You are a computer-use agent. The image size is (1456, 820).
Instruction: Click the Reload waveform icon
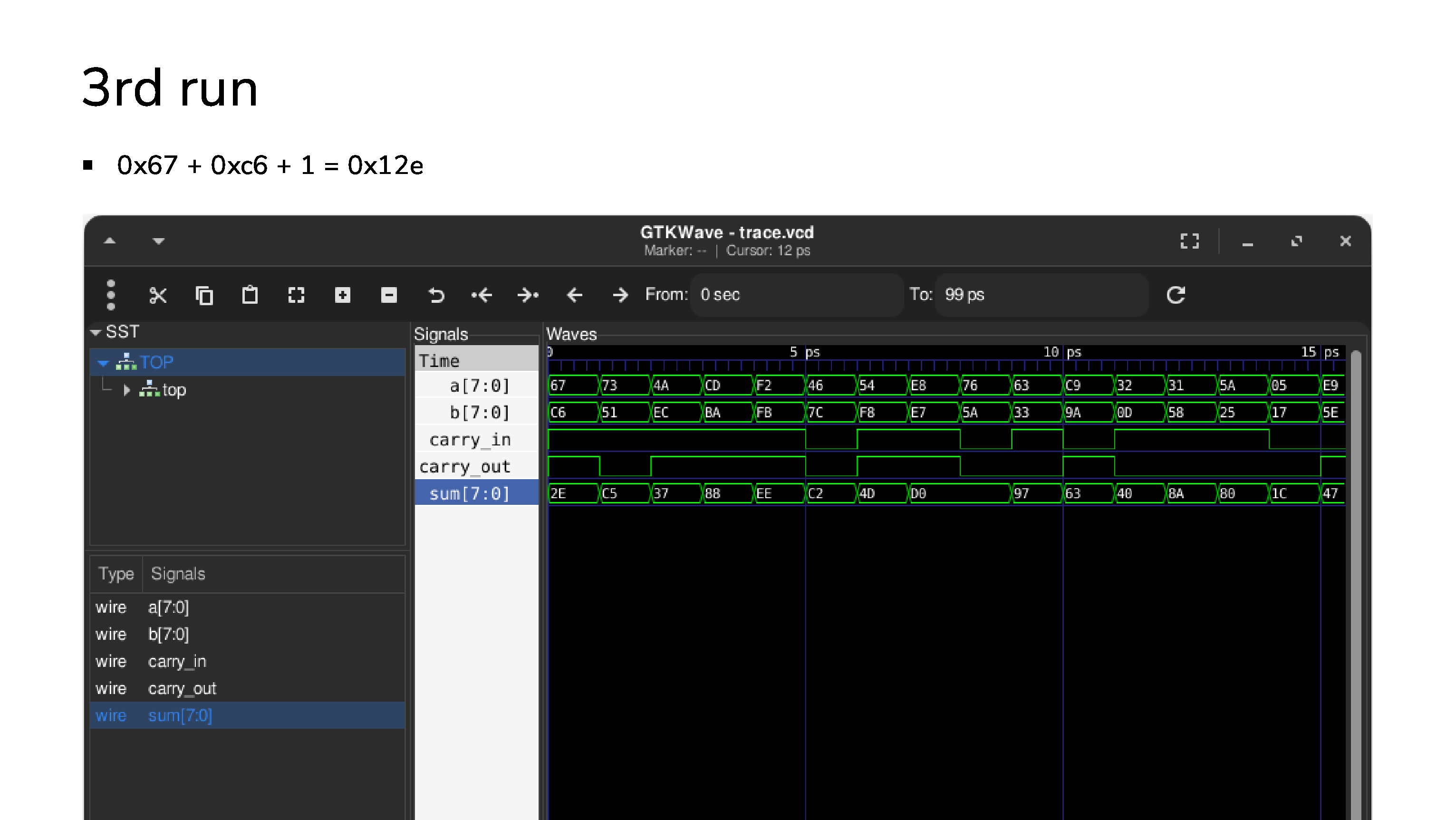(1176, 295)
